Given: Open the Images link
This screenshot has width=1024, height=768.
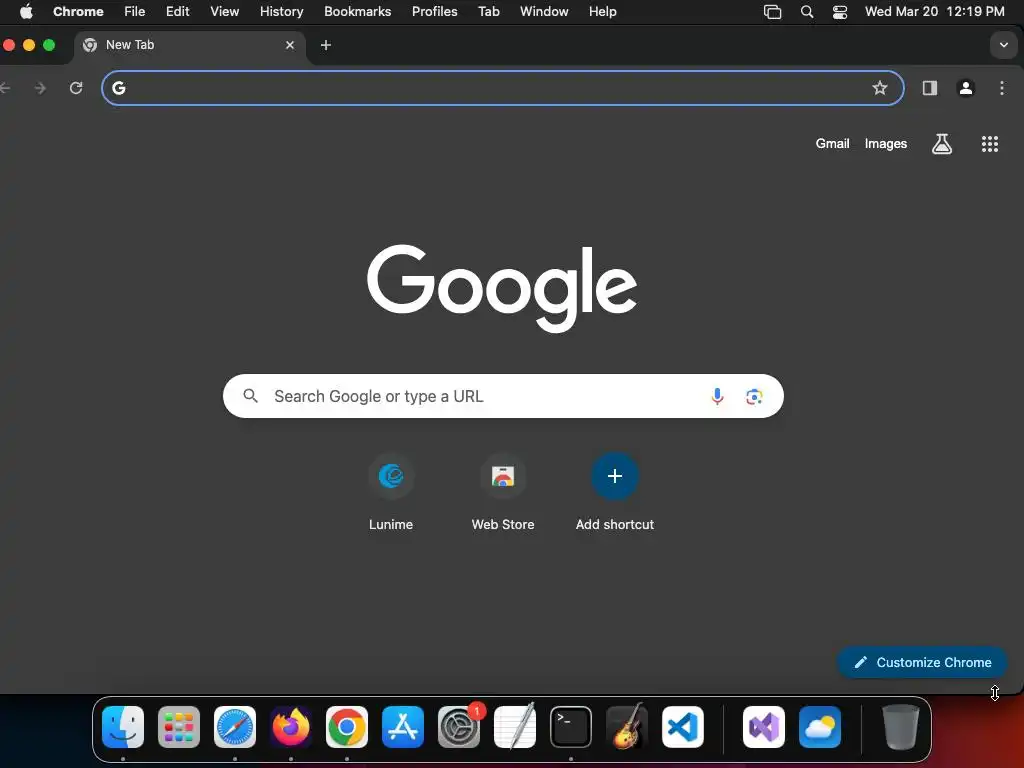Looking at the screenshot, I should coord(886,144).
